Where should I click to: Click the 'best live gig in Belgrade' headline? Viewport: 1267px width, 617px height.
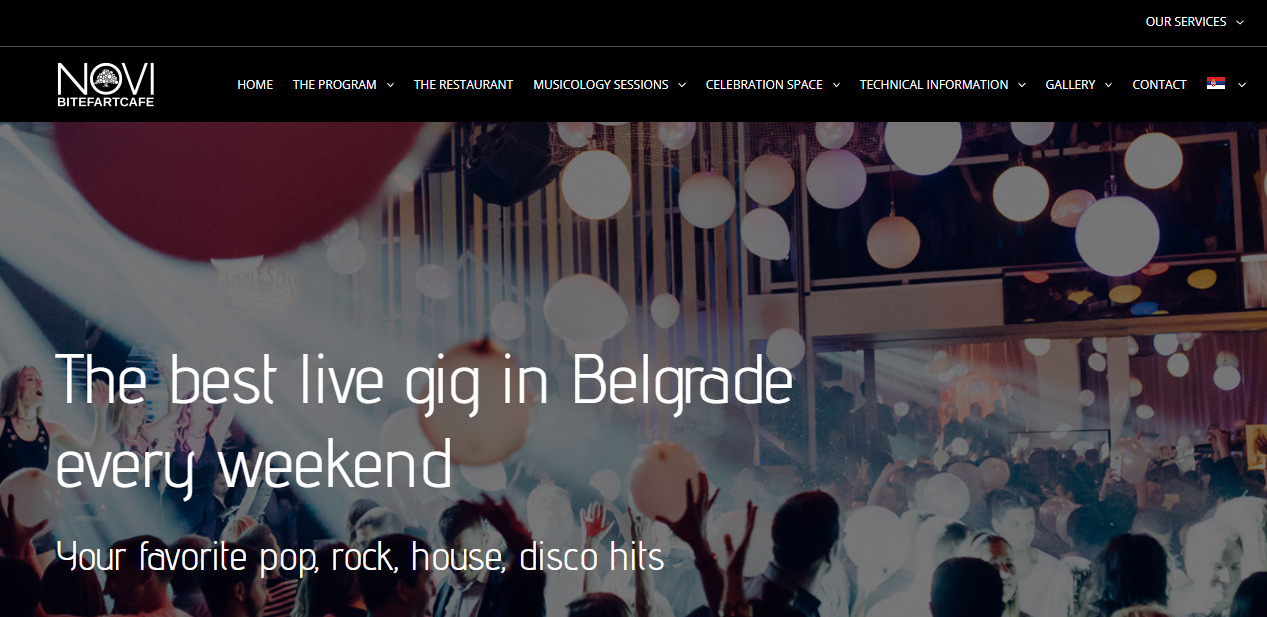(424, 418)
